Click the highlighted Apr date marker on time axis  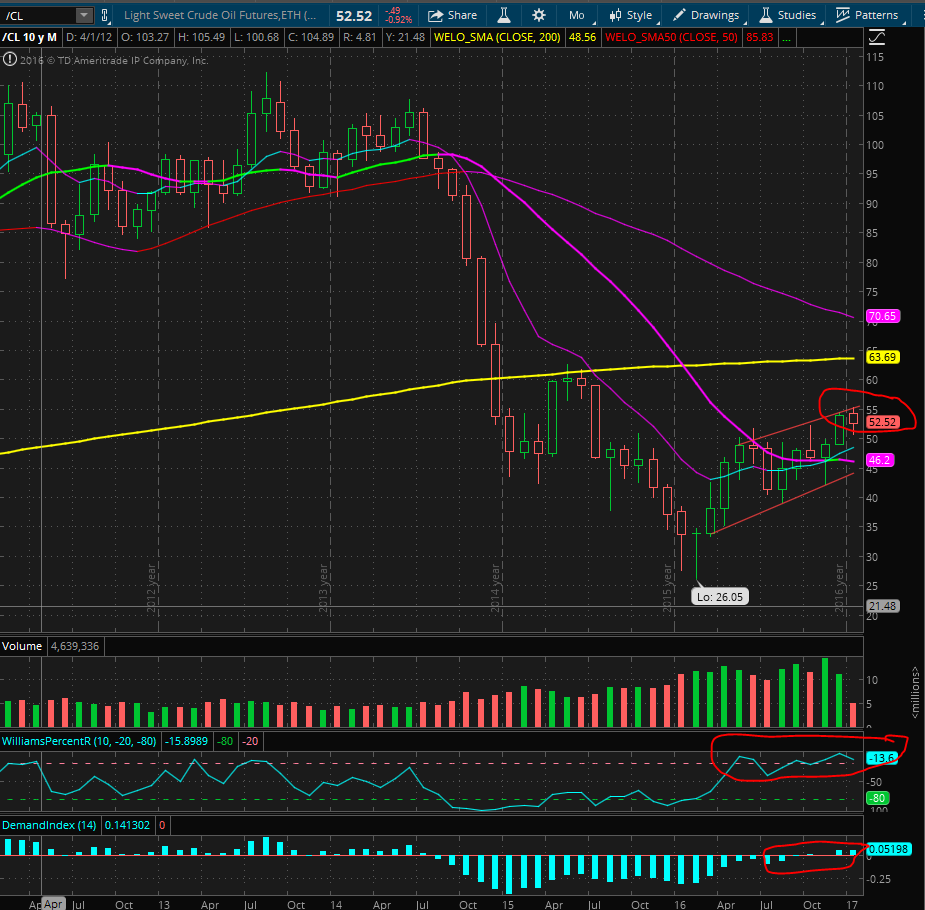53,904
